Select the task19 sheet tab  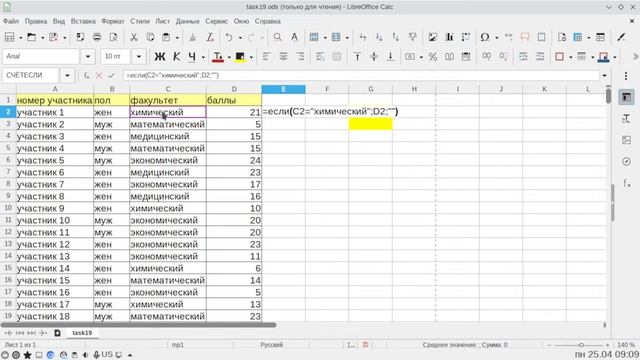click(82, 333)
